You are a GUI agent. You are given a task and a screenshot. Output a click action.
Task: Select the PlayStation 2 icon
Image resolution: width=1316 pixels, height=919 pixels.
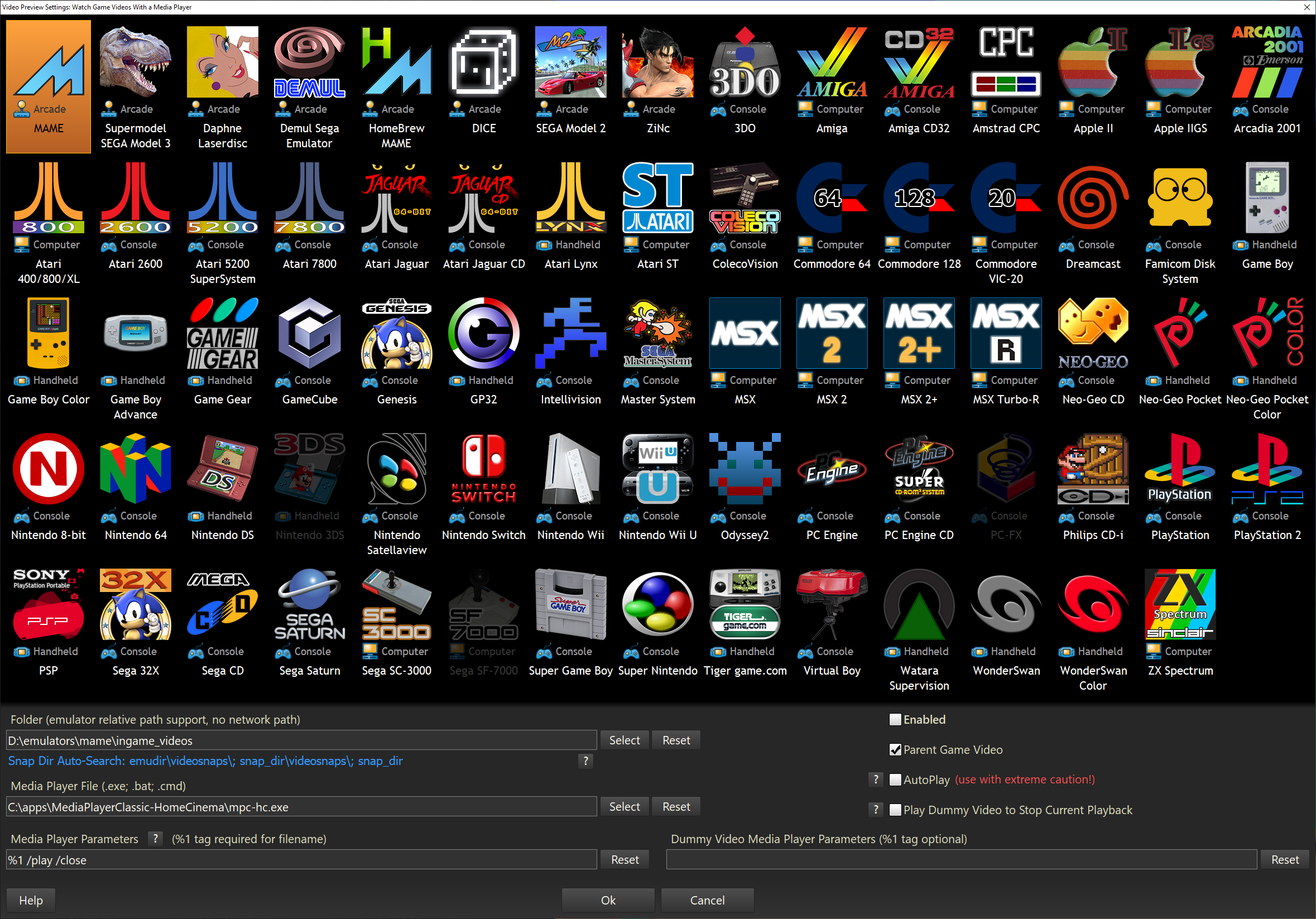(x=1267, y=469)
